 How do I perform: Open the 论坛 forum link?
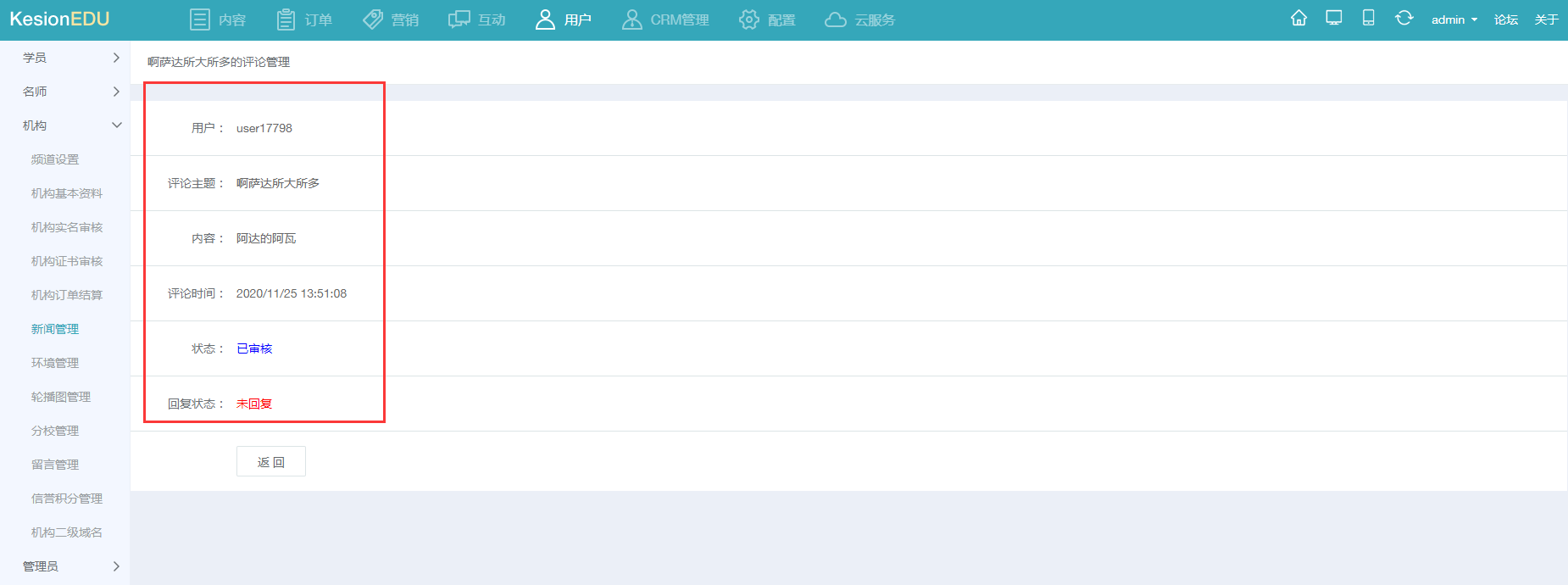(1506, 19)
